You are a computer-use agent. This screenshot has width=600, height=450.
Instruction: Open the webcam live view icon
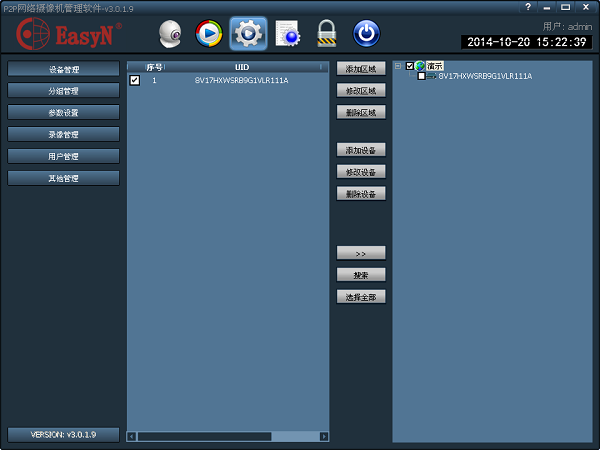(171, 34)
